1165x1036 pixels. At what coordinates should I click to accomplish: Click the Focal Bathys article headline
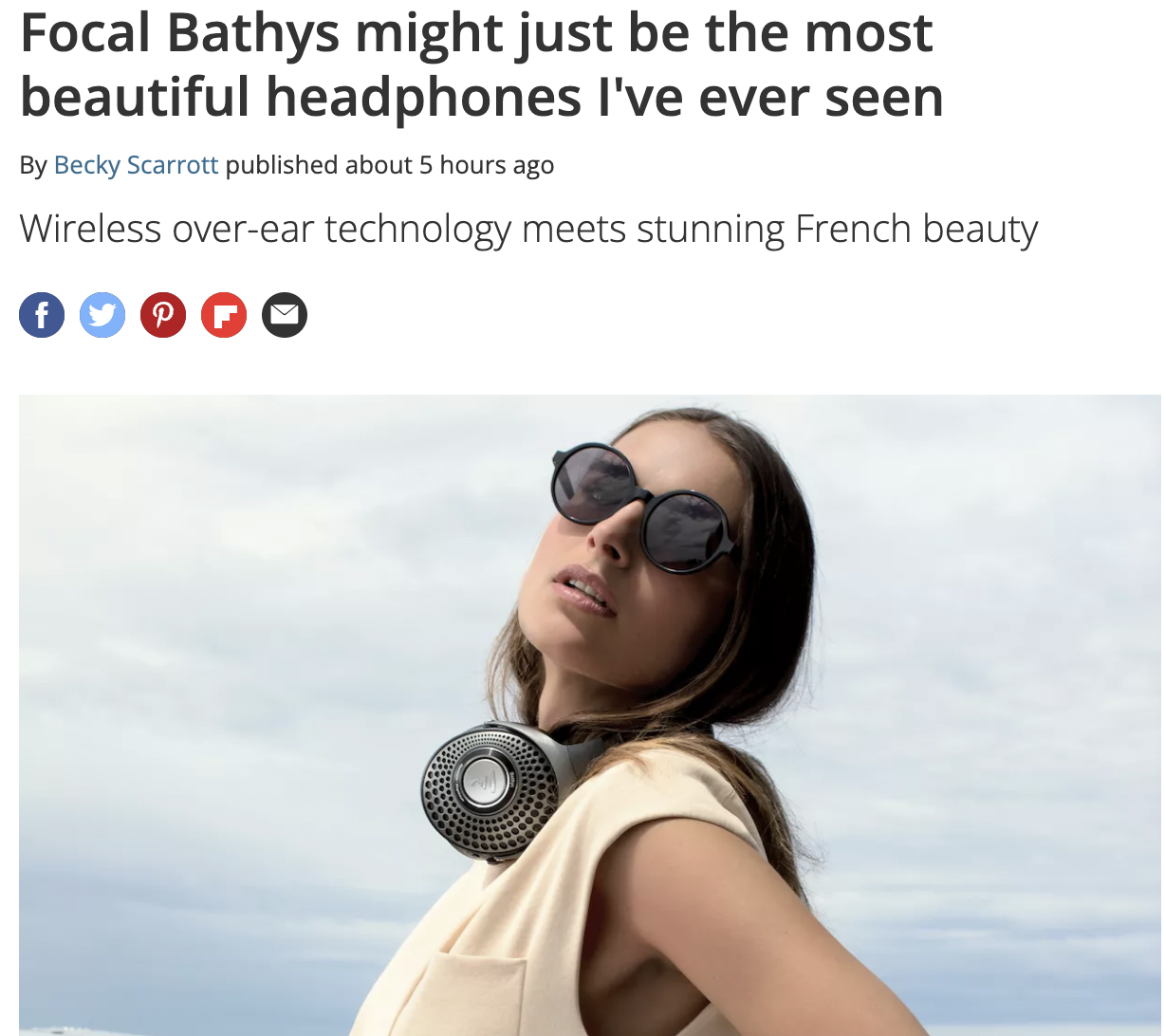482,64
